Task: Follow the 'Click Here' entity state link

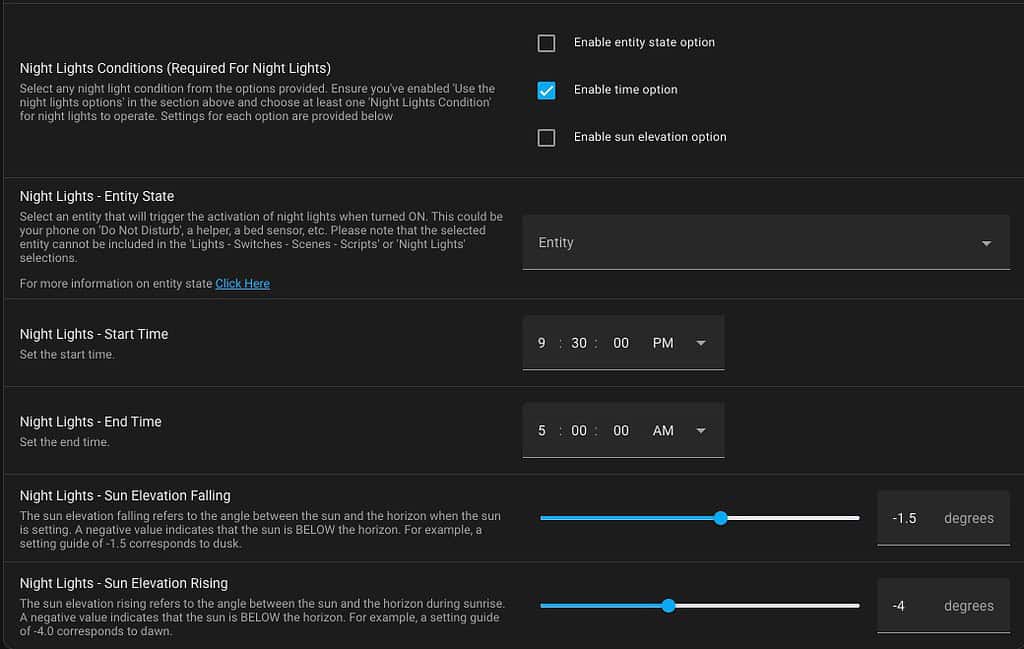Action: point(242,283)
